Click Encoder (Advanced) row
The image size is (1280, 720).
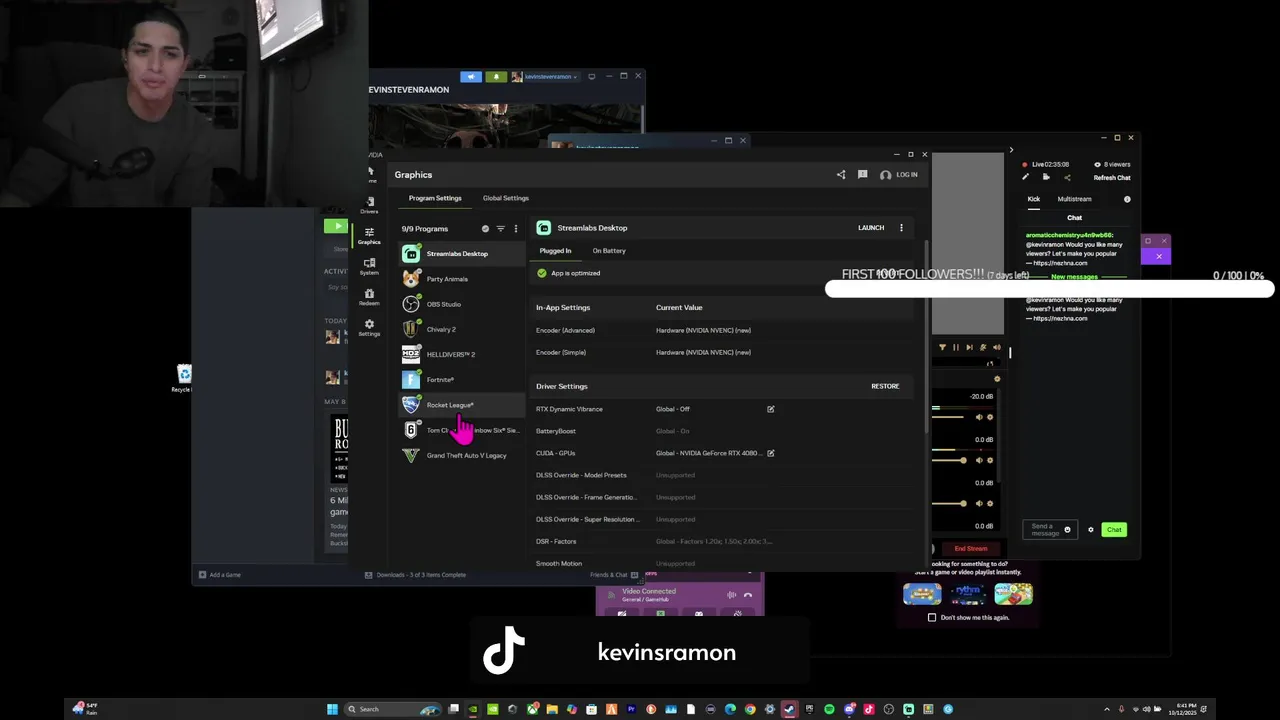(723, 330)
